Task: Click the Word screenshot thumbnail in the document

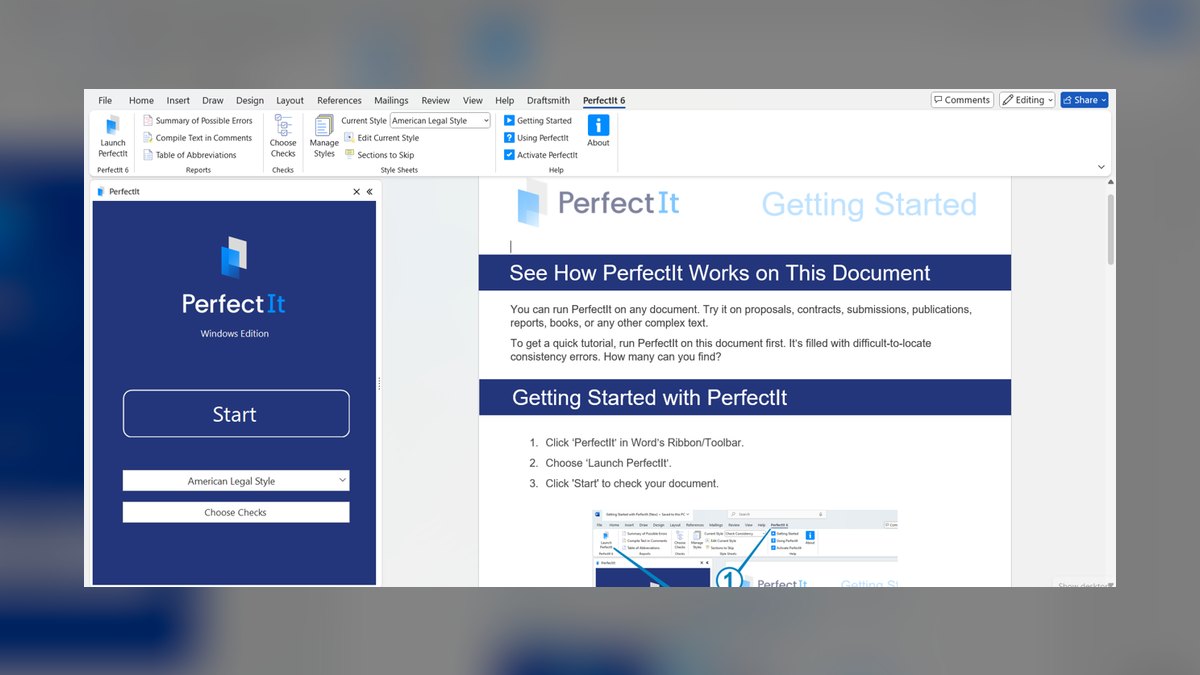Action: pyautogui.click(x=746, y=548)
